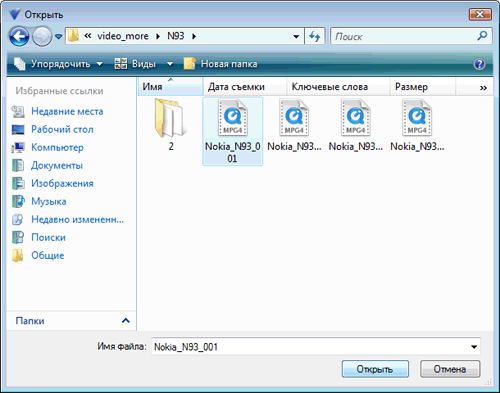Click the Недавно измененные icon
Image resolution: width=500 pixels, height=393 pixels.
click(x=18, y=219)
